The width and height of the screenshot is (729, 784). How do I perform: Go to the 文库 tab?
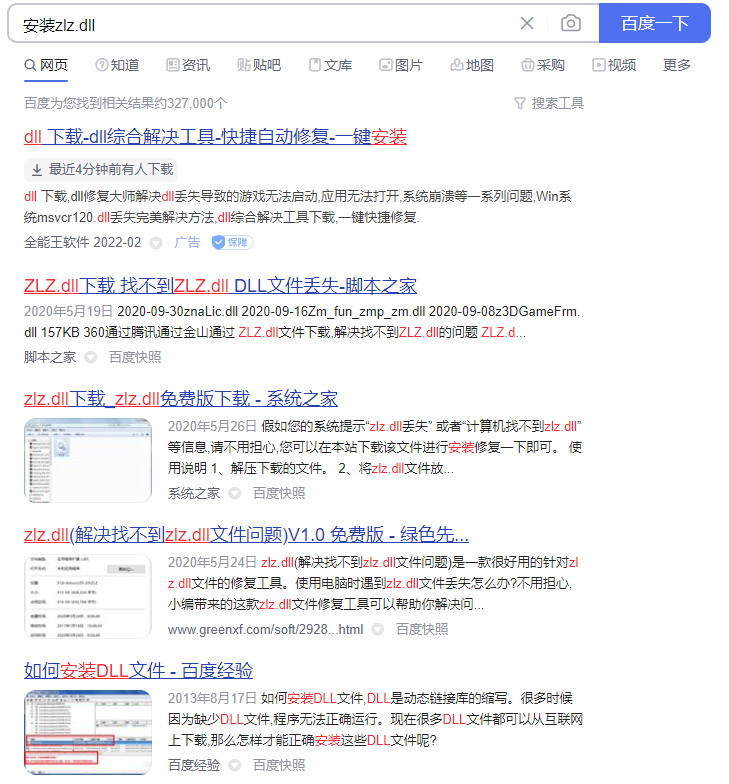click(330, 65)
